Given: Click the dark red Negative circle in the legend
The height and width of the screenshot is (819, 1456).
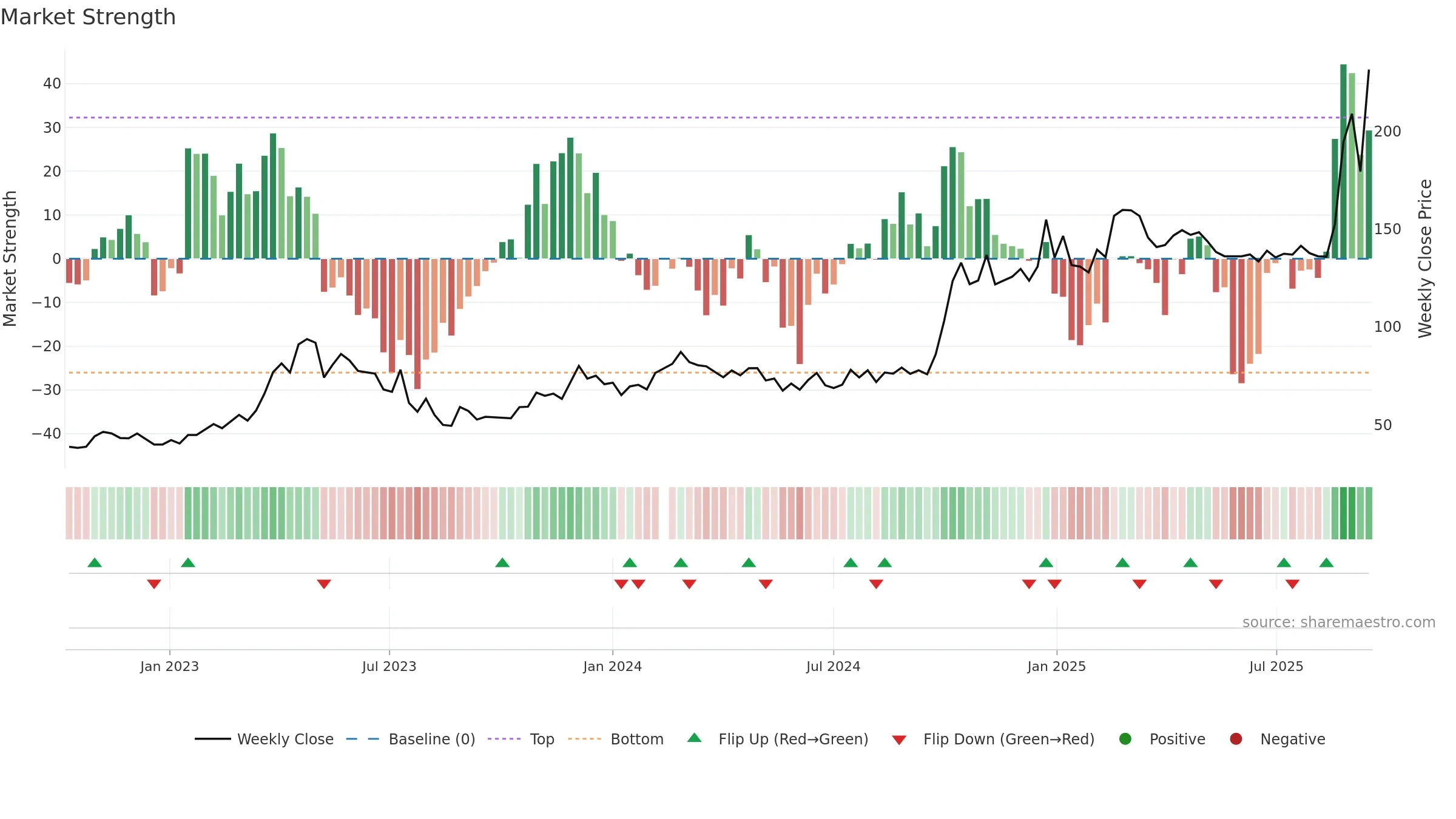Looking at the screenshot, I should tap(1236, 739).
